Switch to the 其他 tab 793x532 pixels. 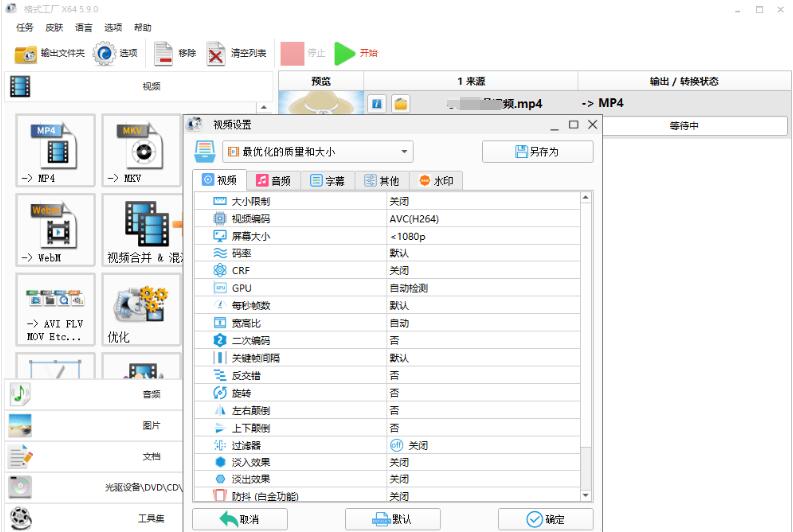(x=382, y=181)
